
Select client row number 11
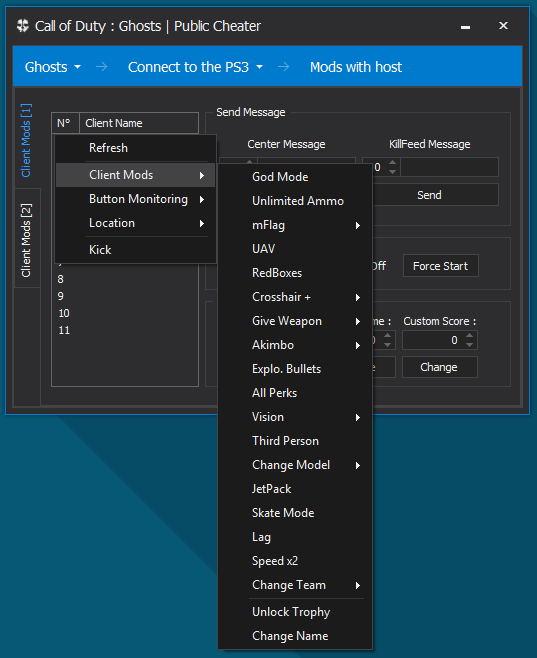[125, 330]
